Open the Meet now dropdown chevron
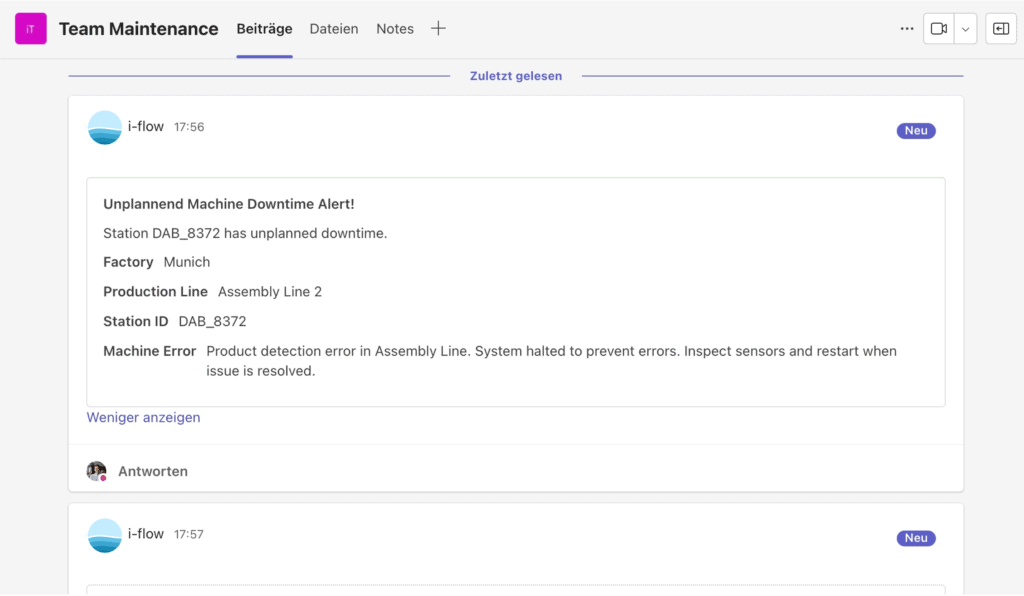The image size is (1024, 596). tap(965, 28)
